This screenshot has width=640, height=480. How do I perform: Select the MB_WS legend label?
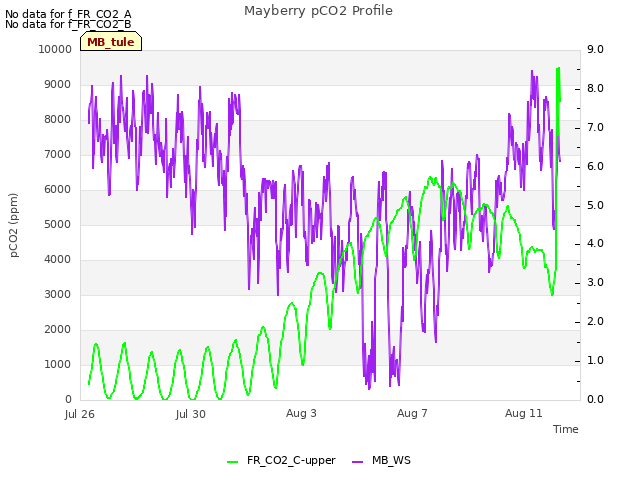pyautogui.click(x=391, y=460)
